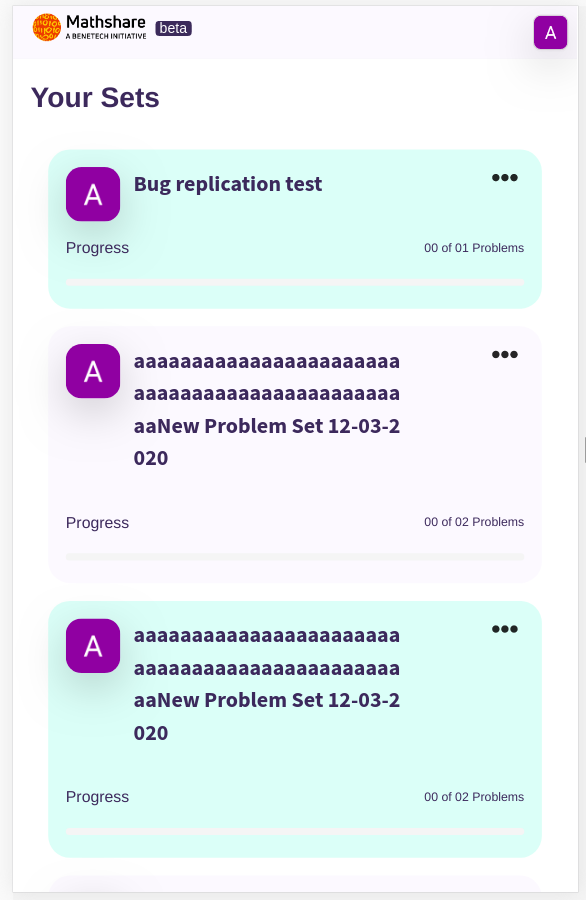Click the Mathshare logo icon
This screenshot has width=586, height=900.
tap(44, 27)
